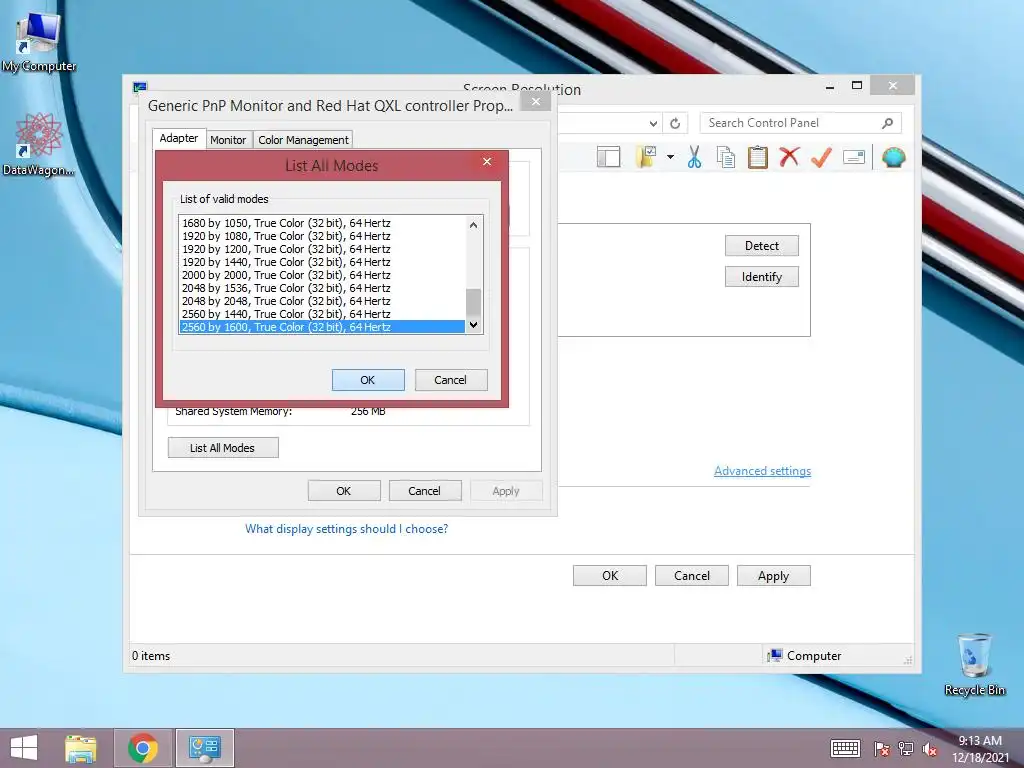Open the Recycle Bin desktop icon

pos(974,664)
